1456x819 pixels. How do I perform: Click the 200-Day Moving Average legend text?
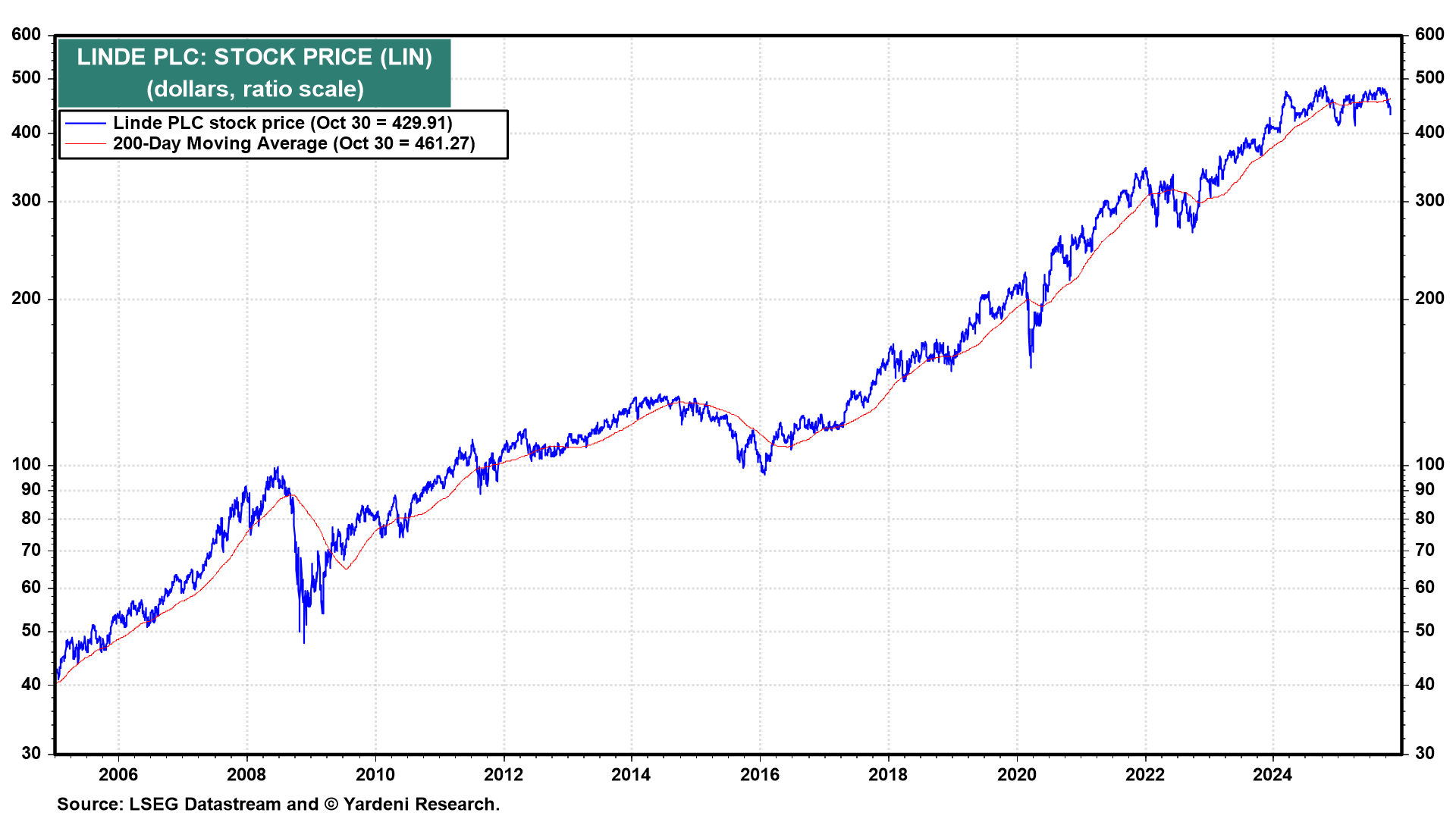coord(293,143)
